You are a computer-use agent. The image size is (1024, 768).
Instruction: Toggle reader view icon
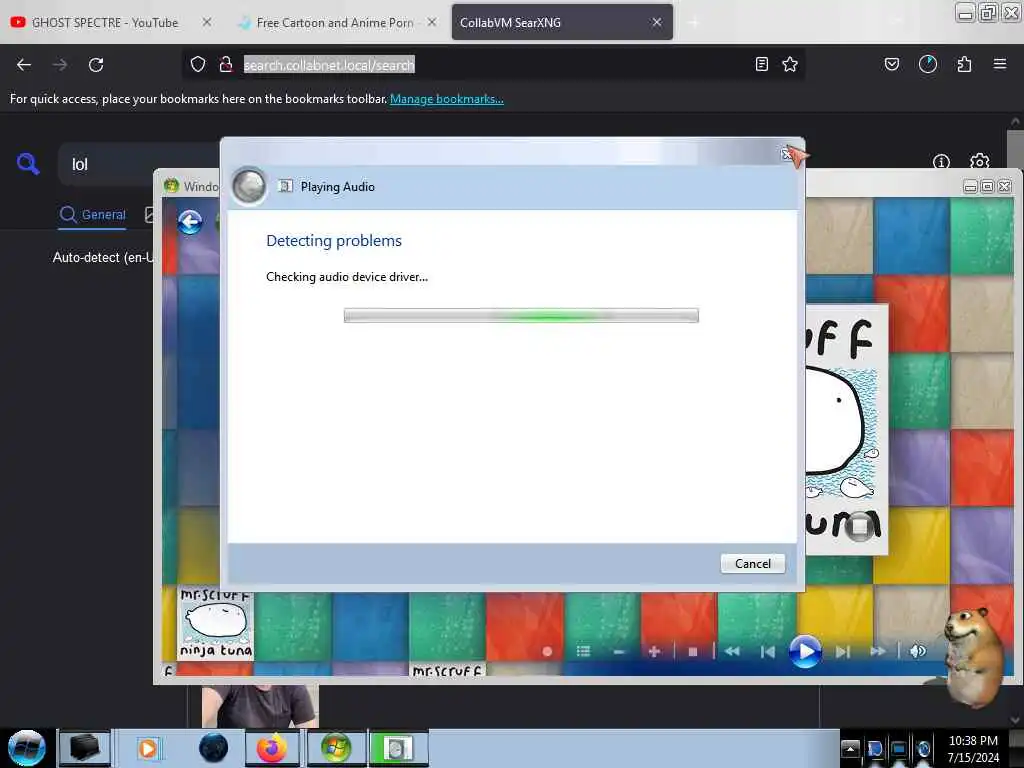pyautogui.click(x=761, y=64)
